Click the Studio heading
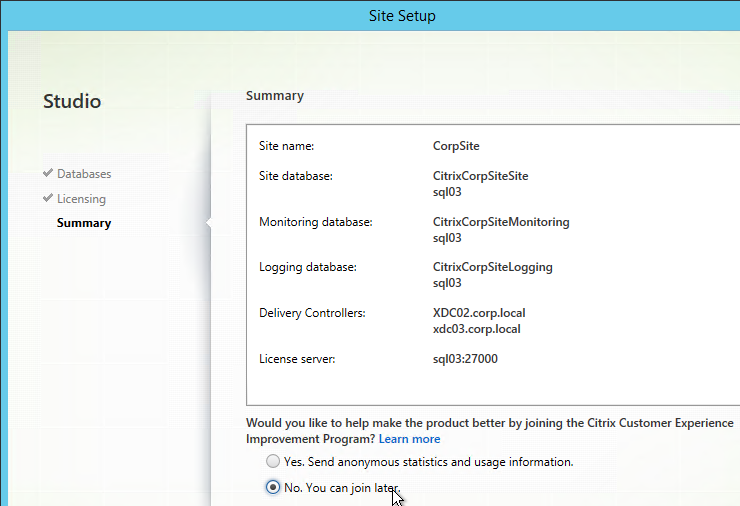The height and width of the screenshot is (506, 740). [72, 101]
